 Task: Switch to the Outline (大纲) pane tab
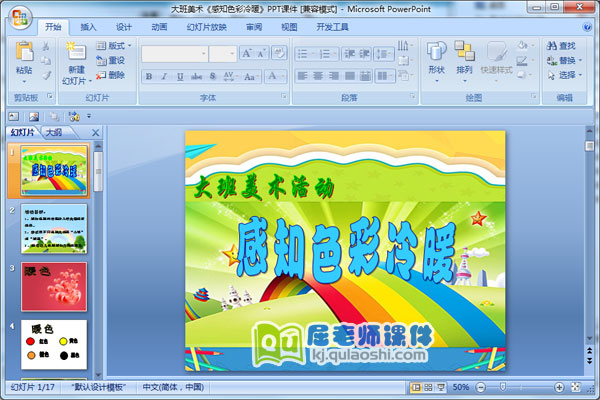point(54,132)
